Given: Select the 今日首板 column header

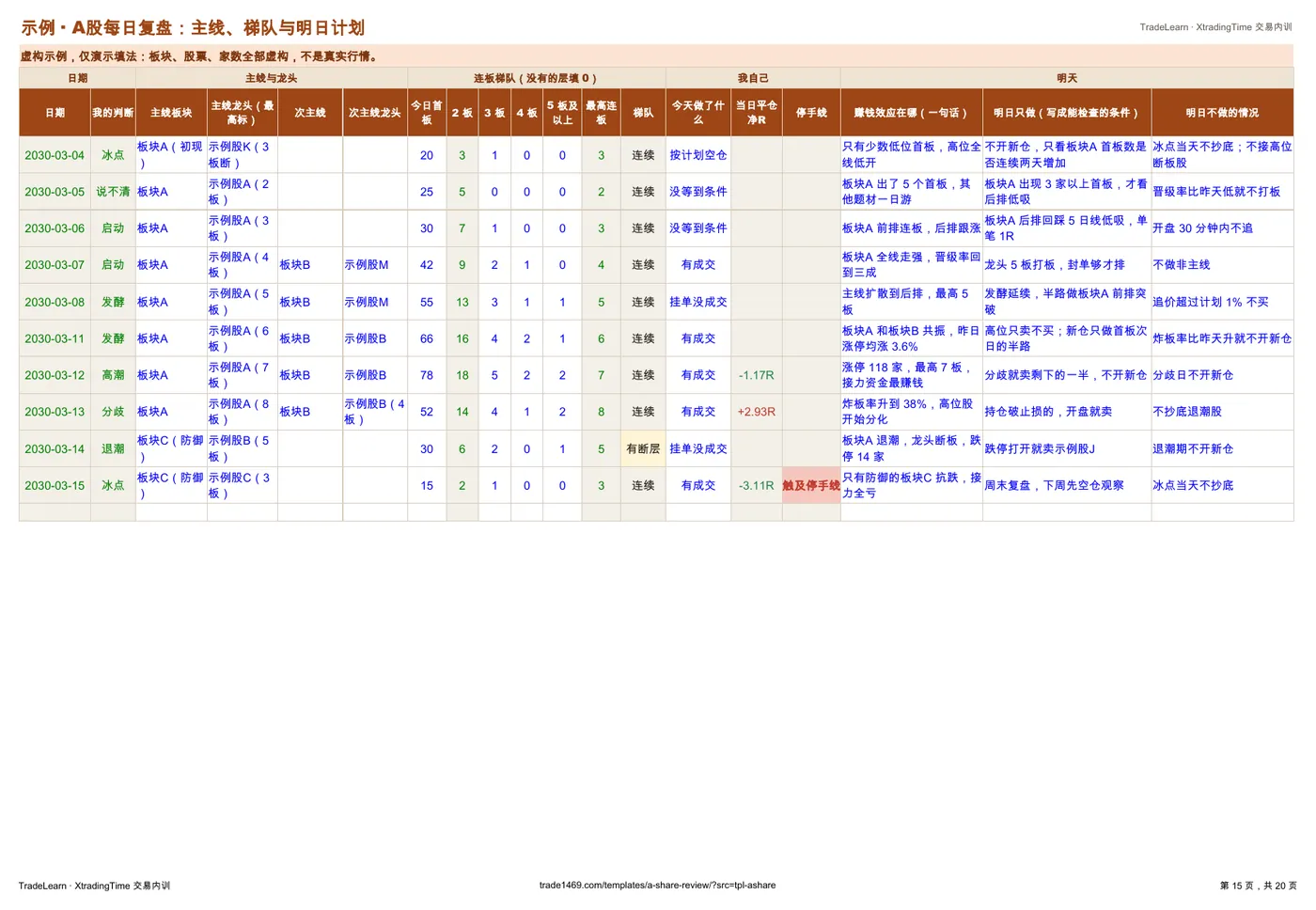Looking at the screenshot, I should tap(427, 113).
